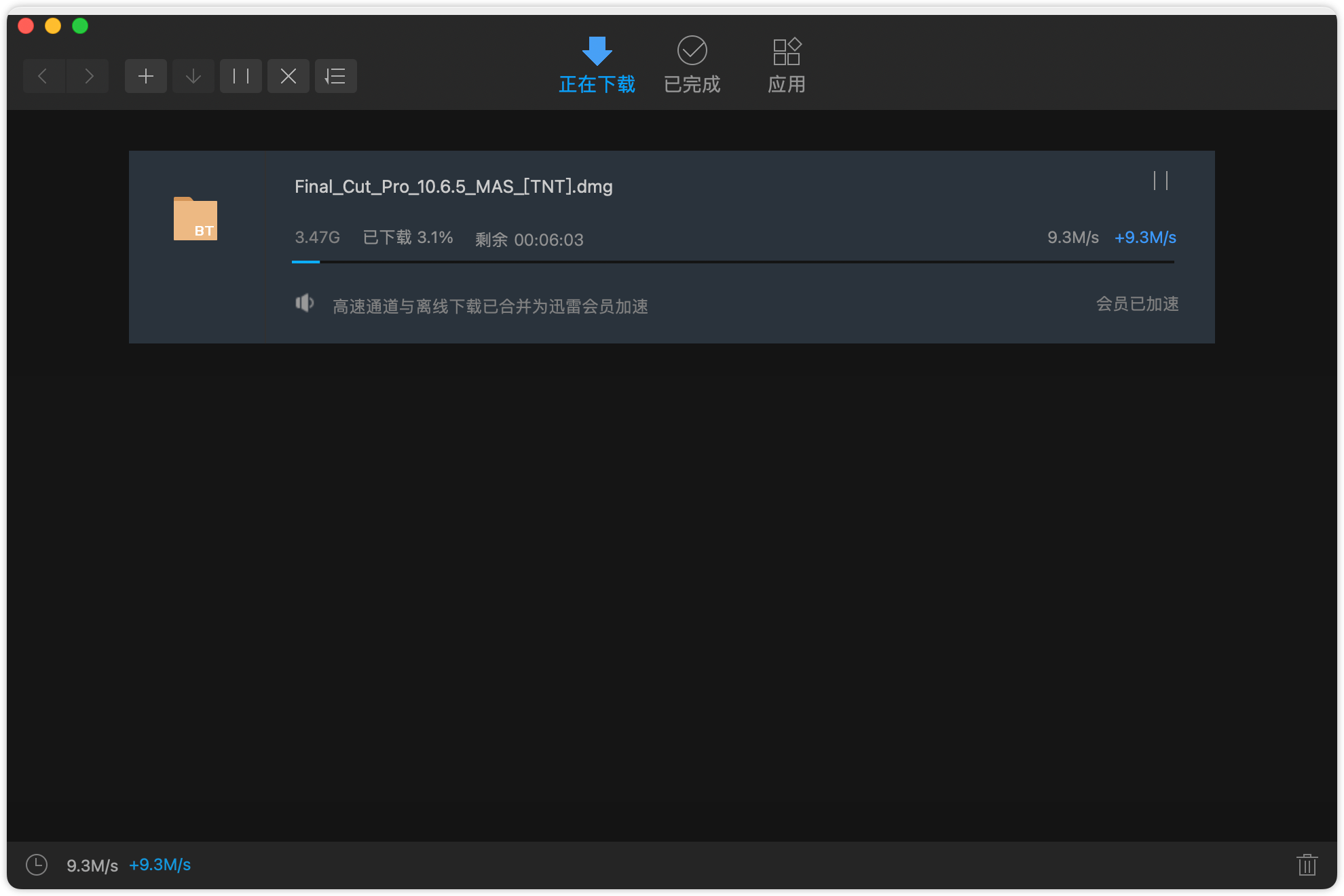The width and height of the screenshot is (1344, 896).
Task: Click the 剩余 00:06:03 remaining time
Action: [x=529, y=240]
